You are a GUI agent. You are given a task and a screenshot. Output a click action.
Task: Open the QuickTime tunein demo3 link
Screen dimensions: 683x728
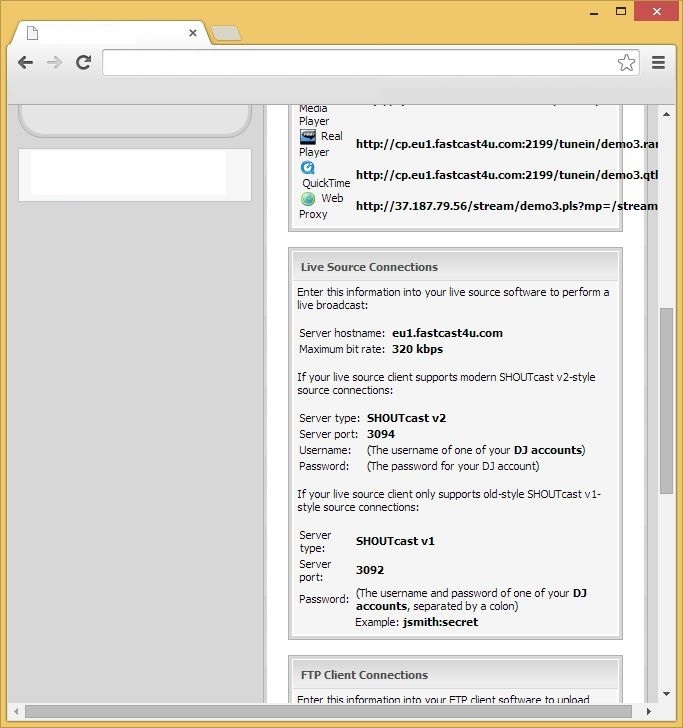click(506, 175)
